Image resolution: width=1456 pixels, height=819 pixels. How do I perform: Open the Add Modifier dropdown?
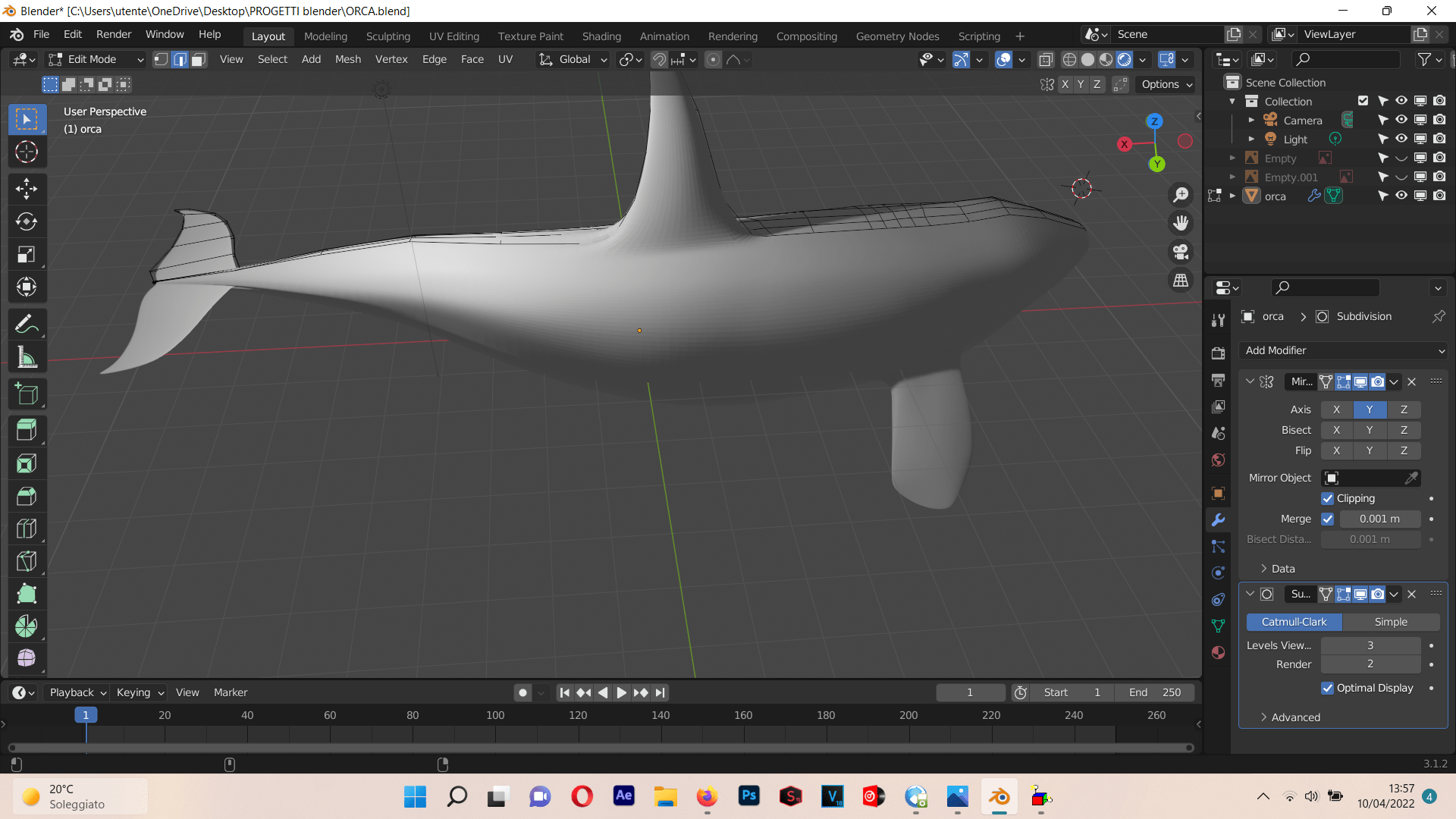tap(1343, 351)
